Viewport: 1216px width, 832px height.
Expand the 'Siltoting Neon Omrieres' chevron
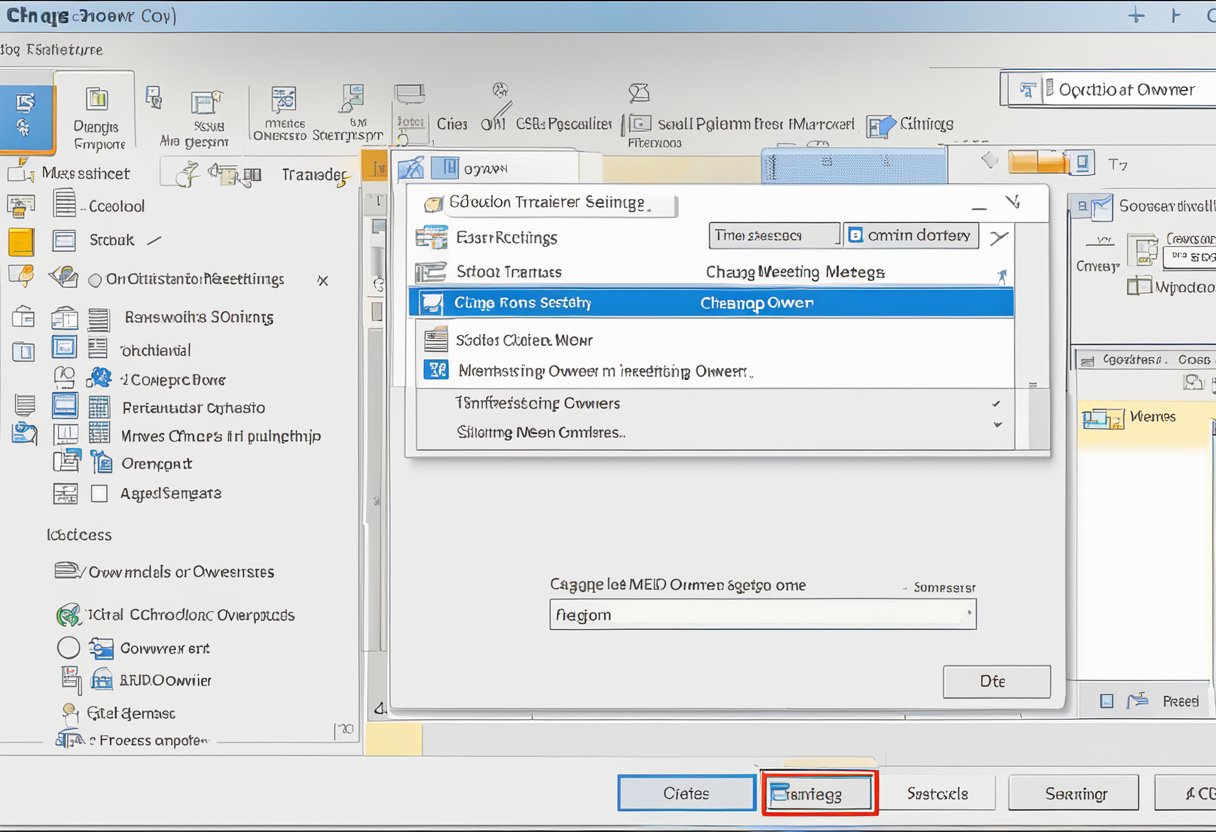996,425
